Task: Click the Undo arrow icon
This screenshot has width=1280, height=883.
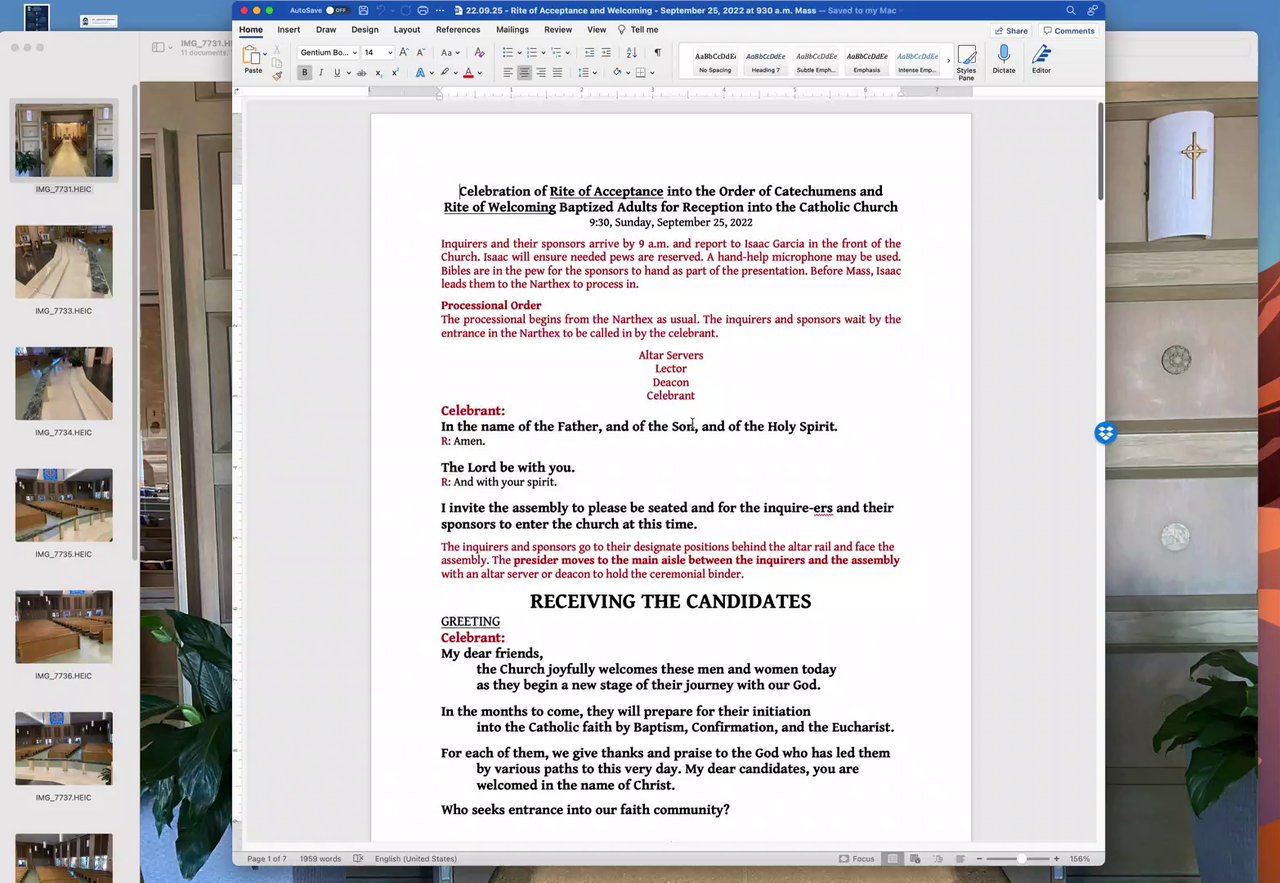Action: pos(381,10)
